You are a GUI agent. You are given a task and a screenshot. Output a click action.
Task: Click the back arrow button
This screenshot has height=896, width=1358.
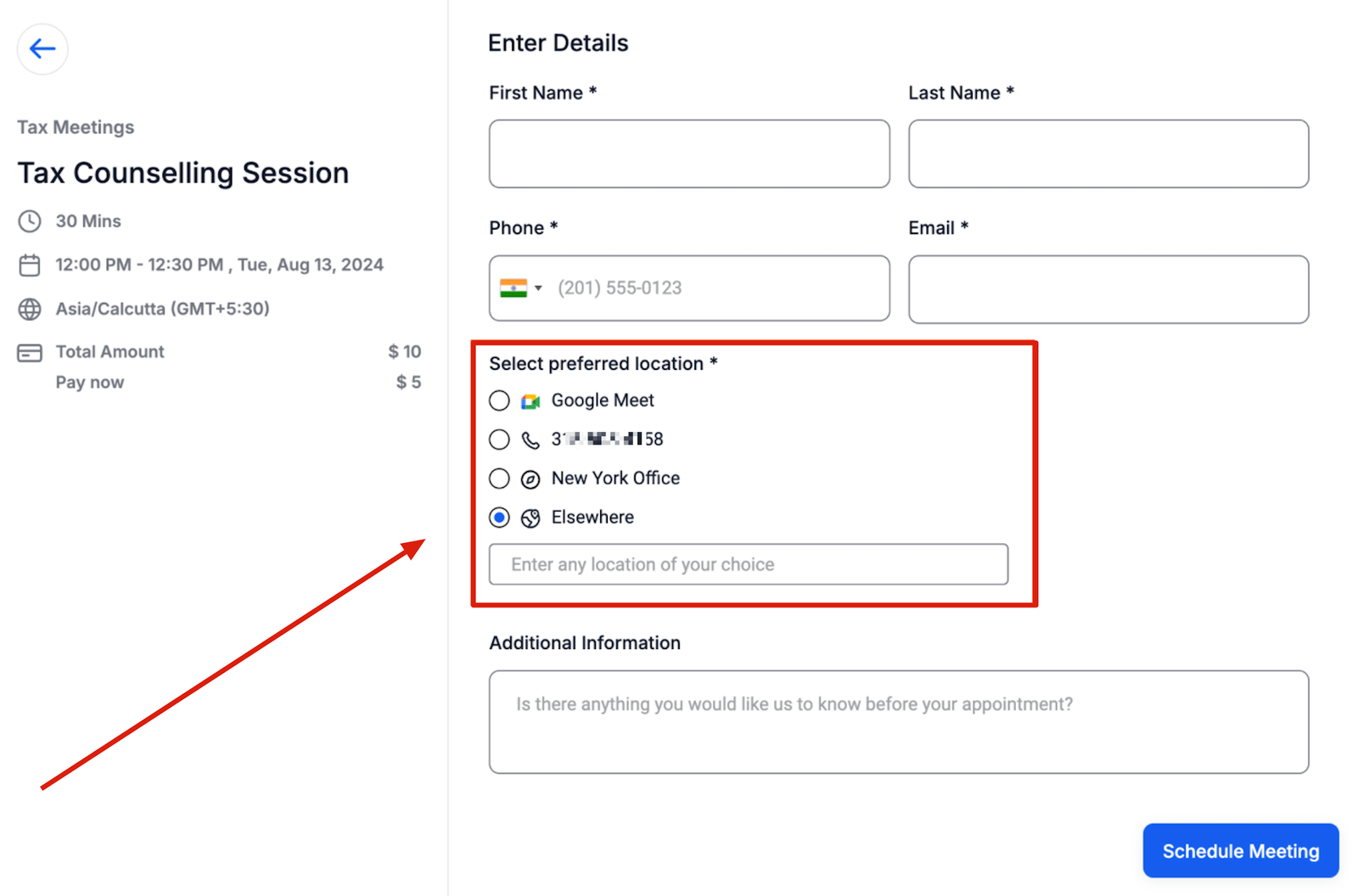pos(42,49)
